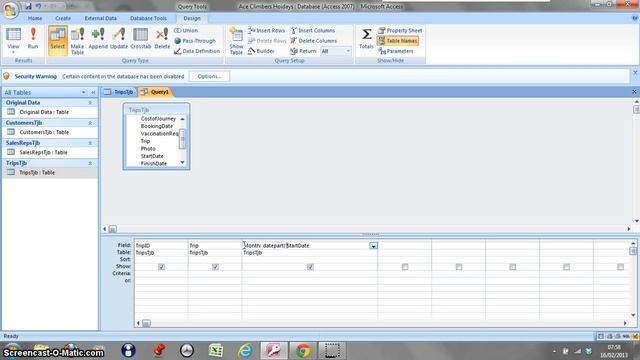Check Show box in fourth grid column

(405, 267)
